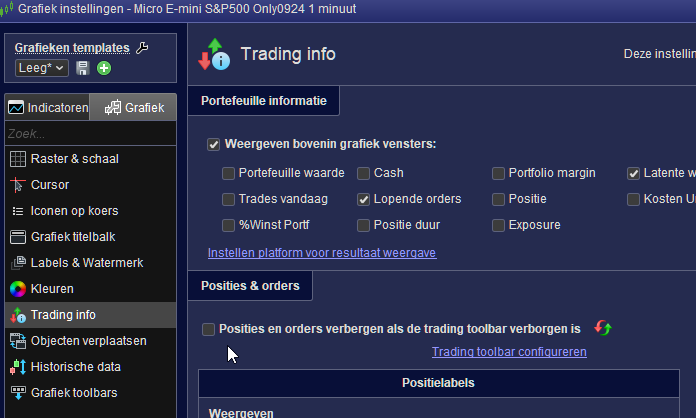Open Raster & schaal settings
This screenshot has width=696, height=418.
coord(91,159)
